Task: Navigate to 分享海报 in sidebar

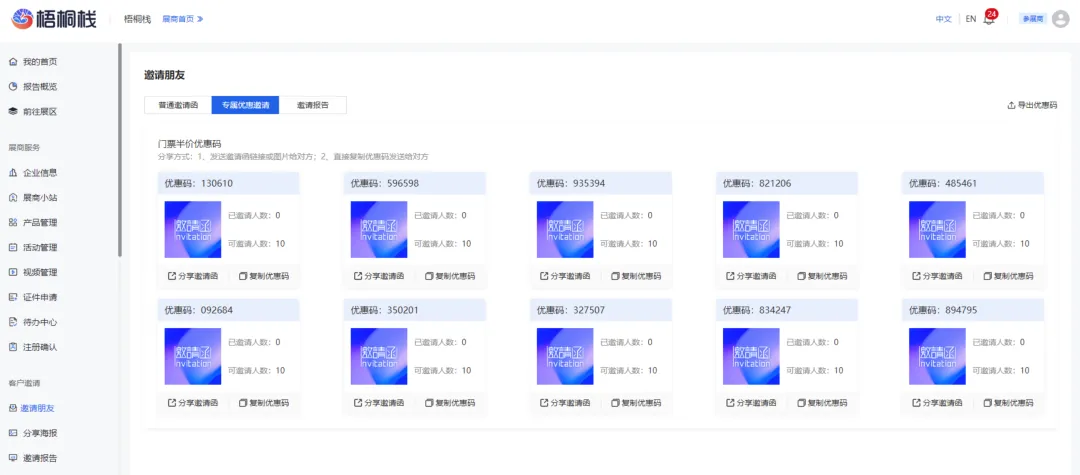Action: [40, 433]
